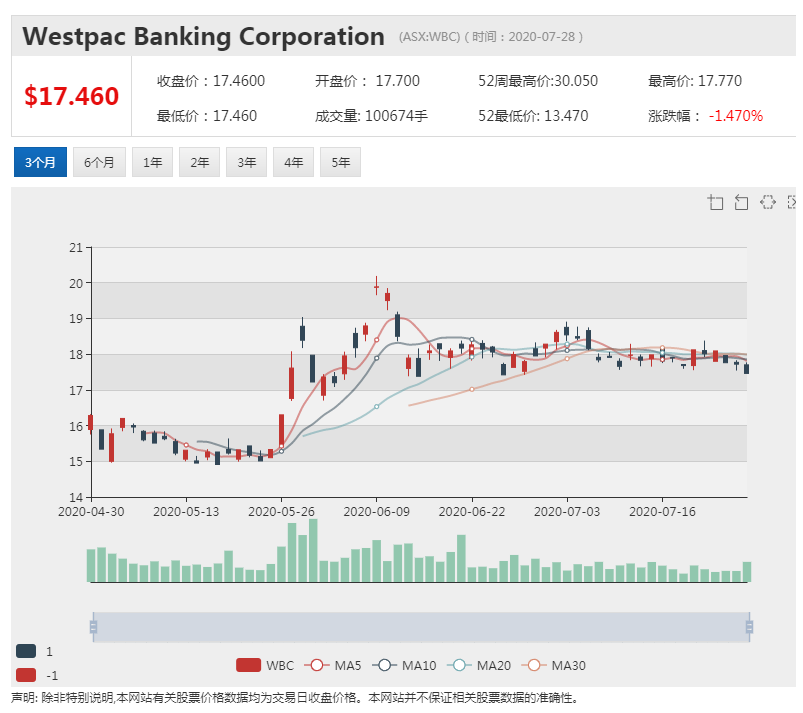Image resolution: width=803 pixels, height=713 pixels.
Task: Switch to the 6个月 time range
Action: [99, 162]
